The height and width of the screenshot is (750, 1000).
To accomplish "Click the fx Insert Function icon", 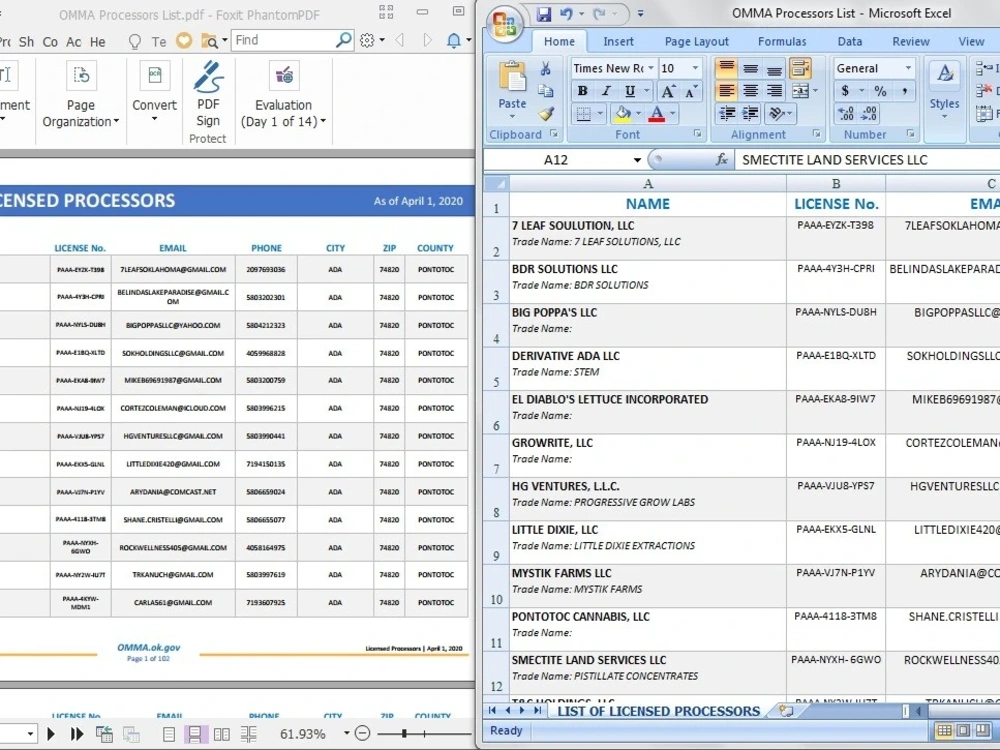I will (721, 159).
